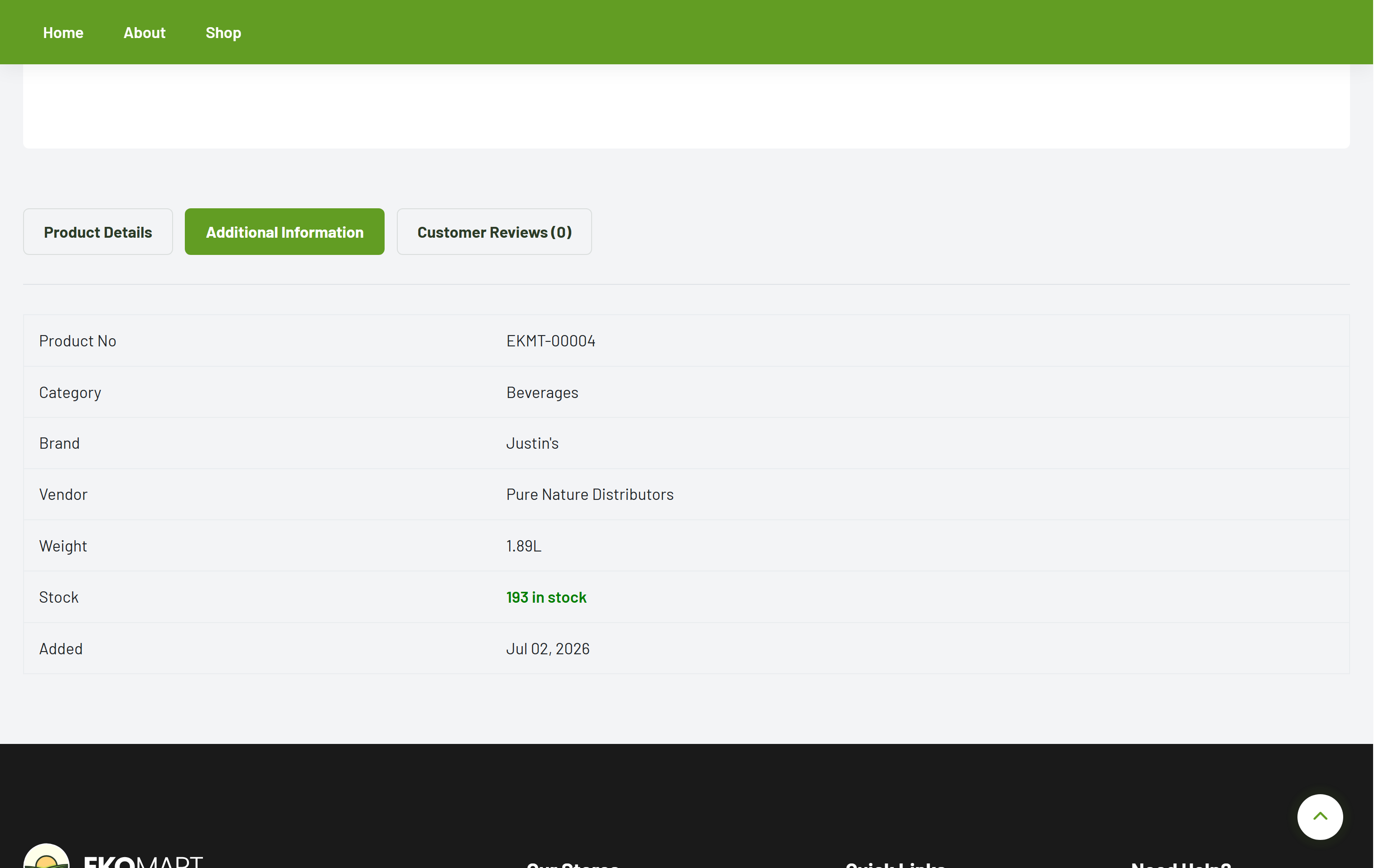Image resolution: width=1374 pixels, height=868 pixels.
Task: Click the Vendor row label
Action: pyautogui.click(x=63, y=494)
